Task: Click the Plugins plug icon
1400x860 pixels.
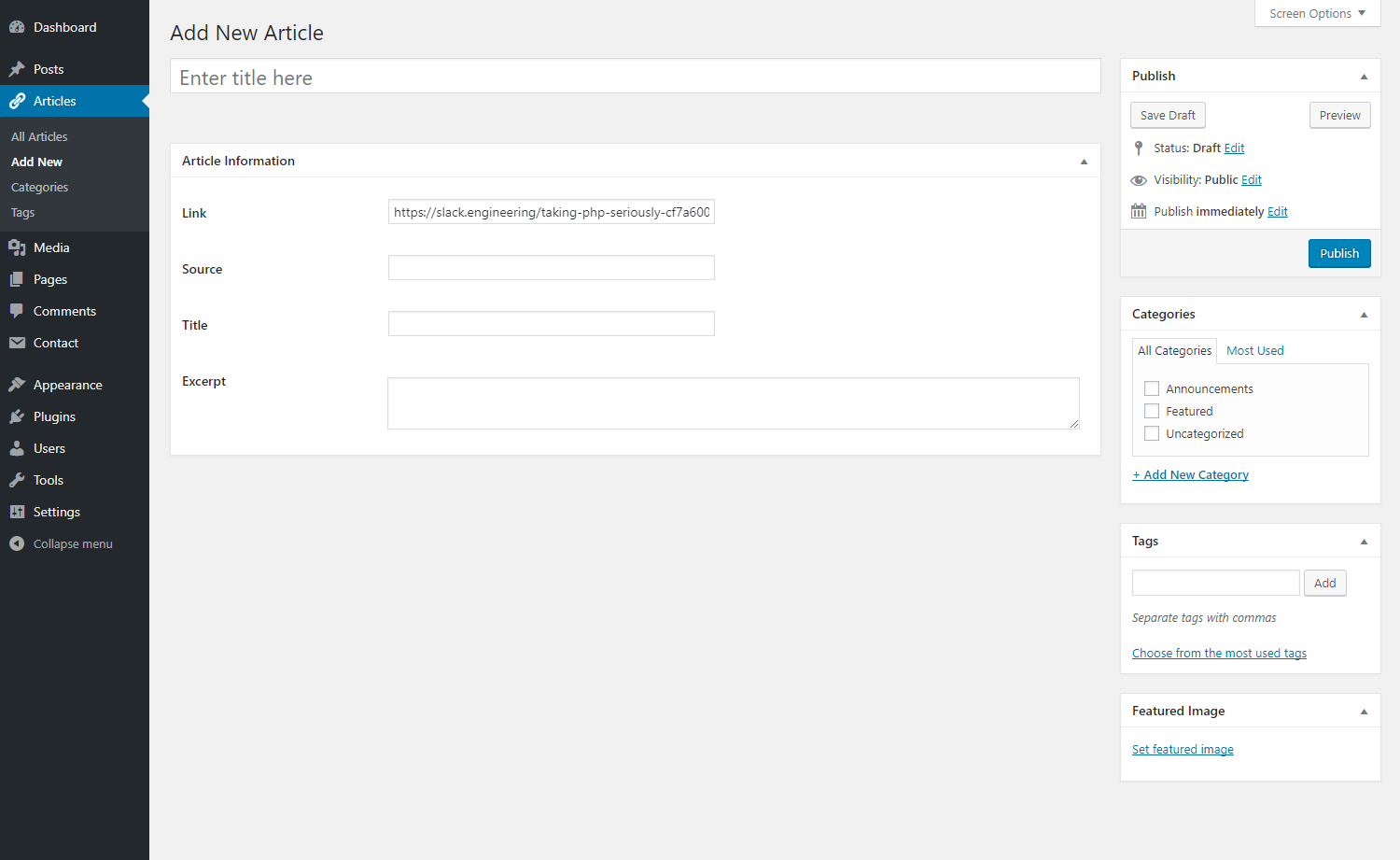Action: 17,416
